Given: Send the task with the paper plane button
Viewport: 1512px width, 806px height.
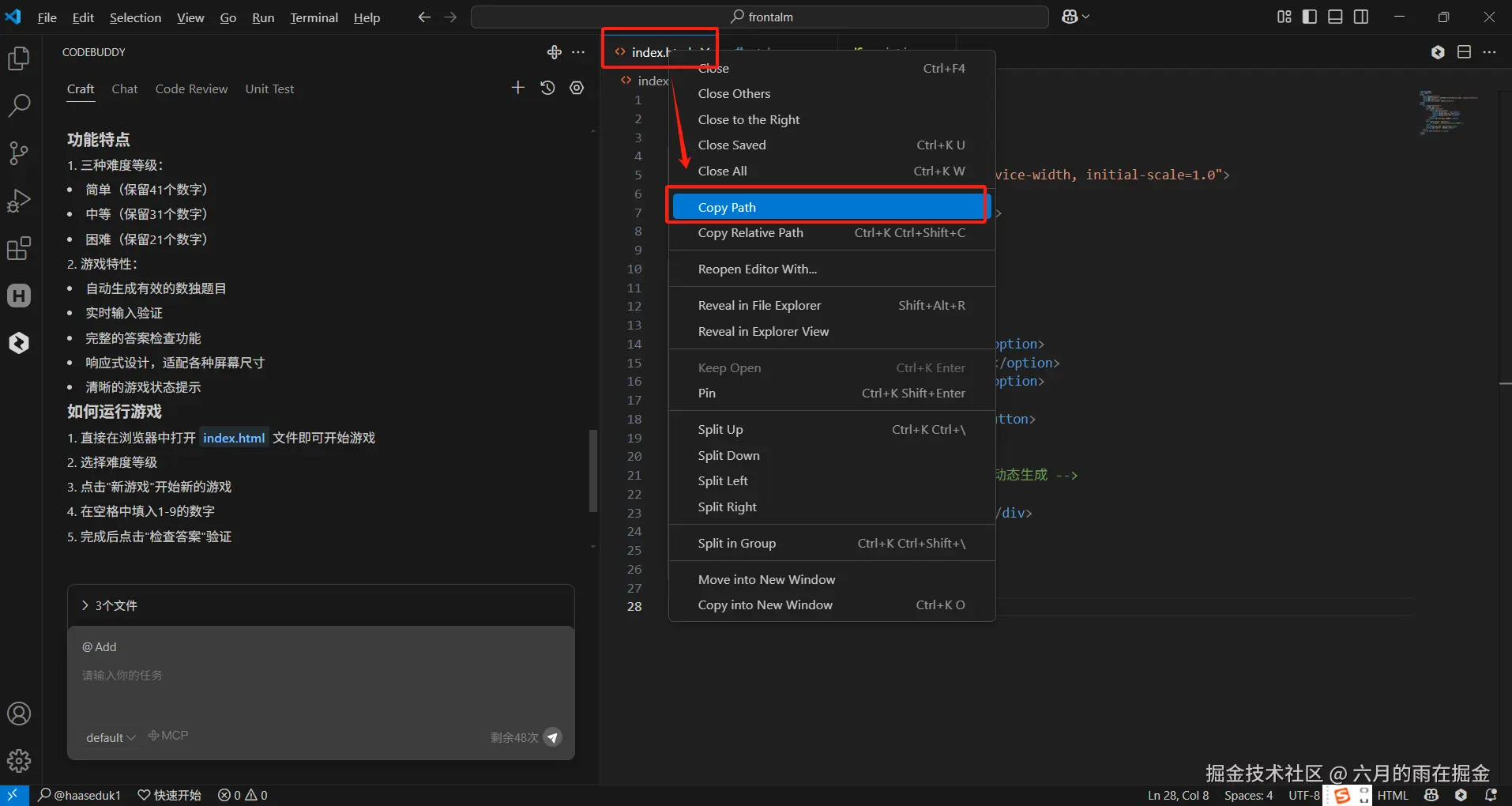Looking at the screenshot, I should pyautogui.click(x=553, y=737).
